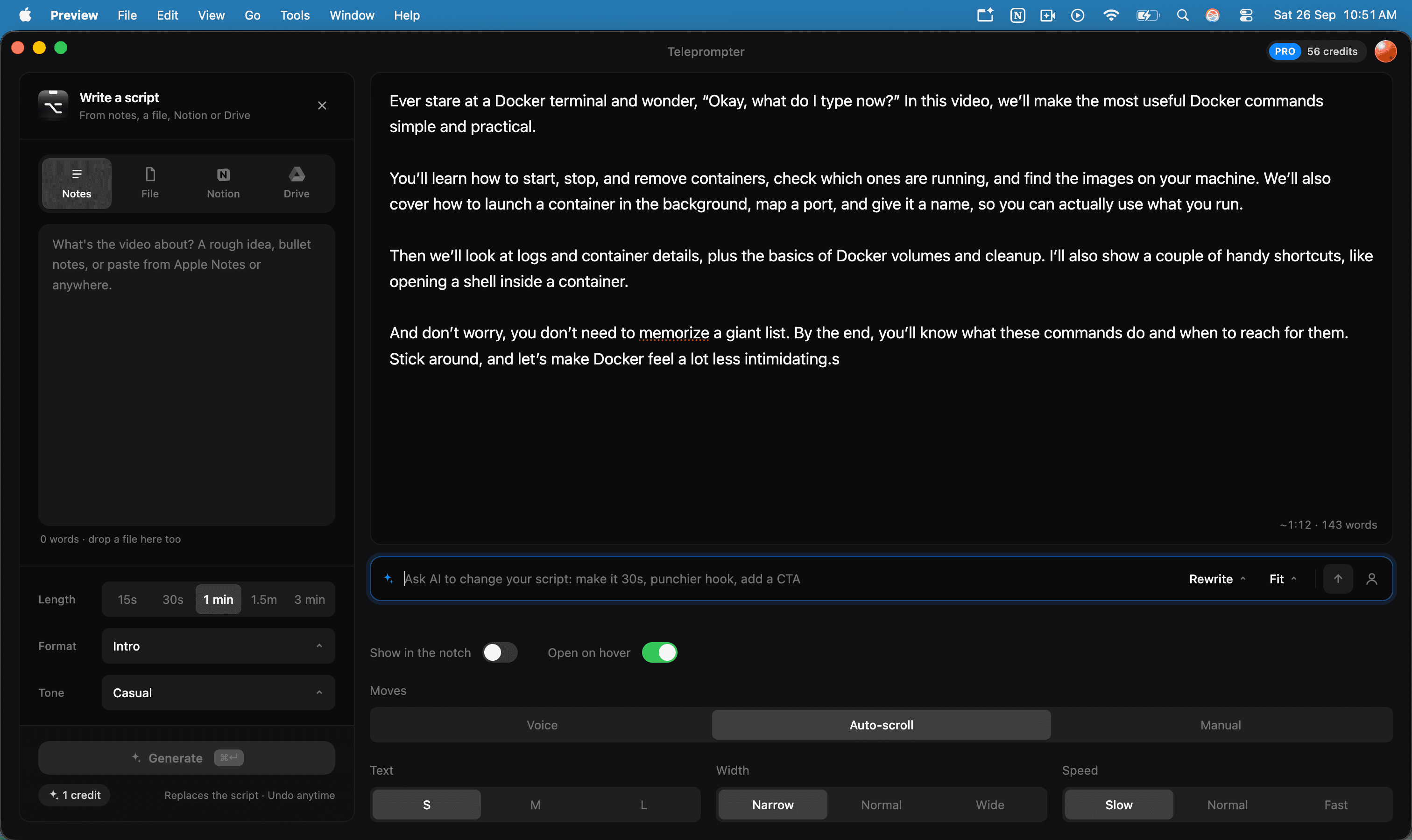
Task: Click the sparkle window menu bar icon
Action: (985, 15)
